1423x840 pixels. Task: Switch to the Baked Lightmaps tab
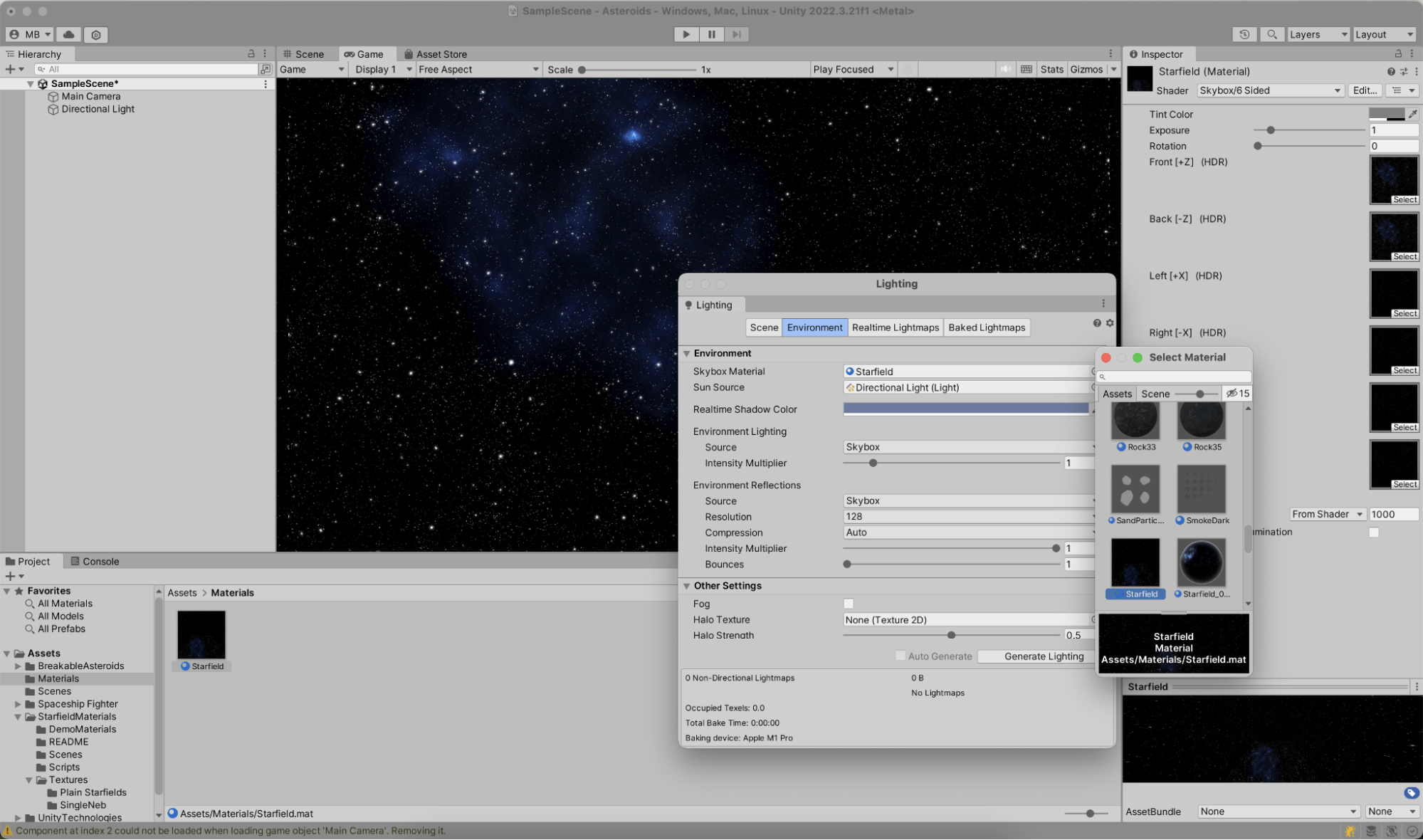[987, 327]
